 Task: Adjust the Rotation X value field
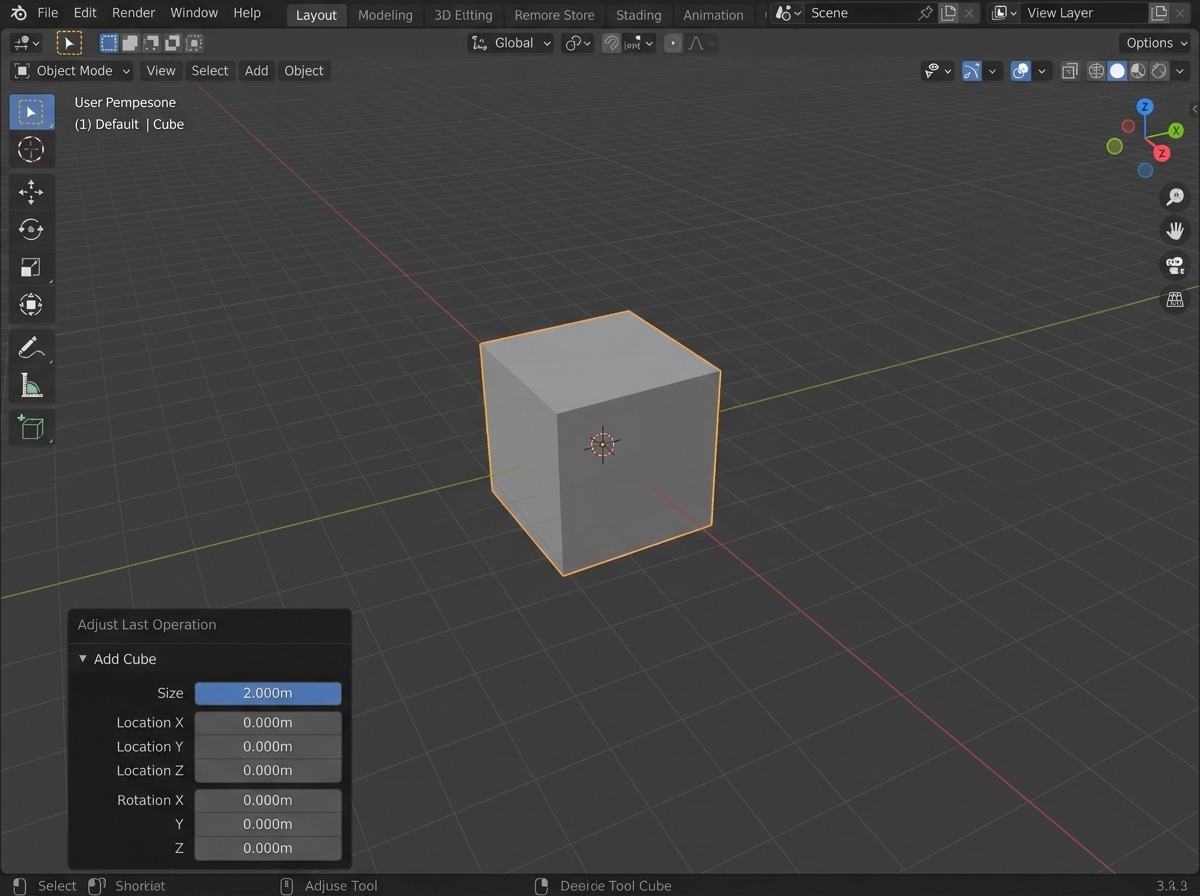[x=268, y=800]
